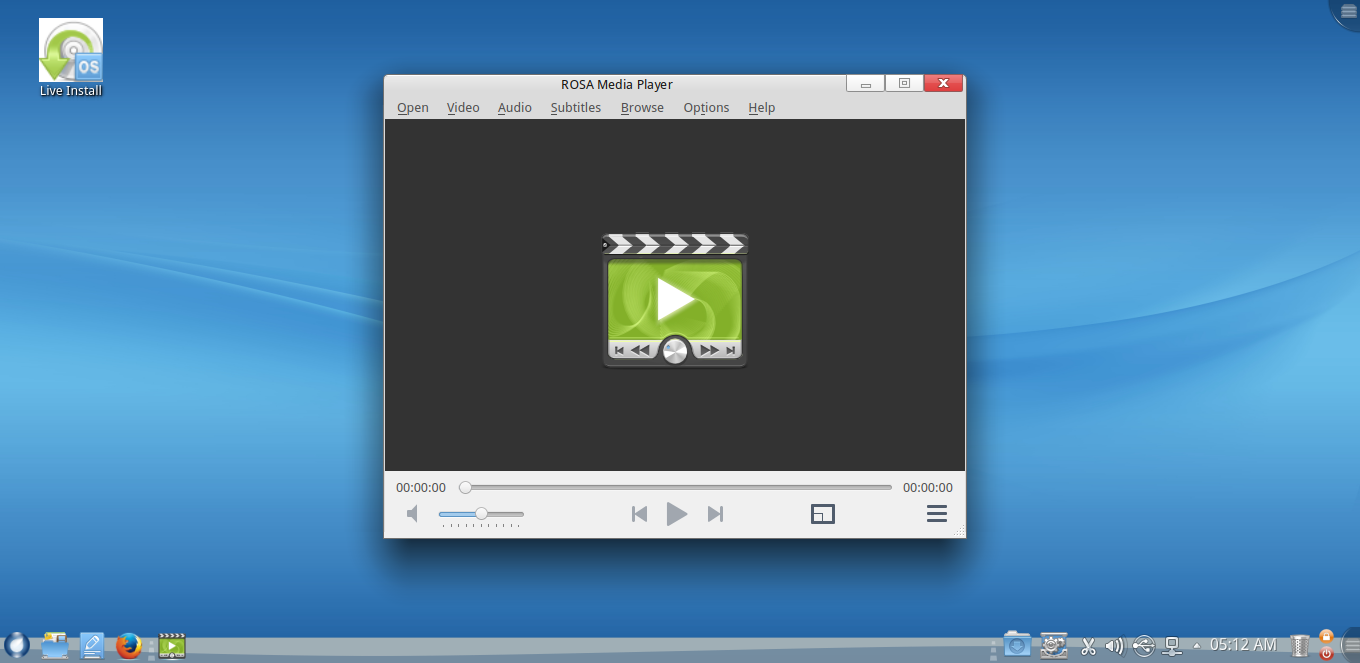Click the volume slider handle
Image resolution: width=1360 pixels, height=663 pixels.
[481, 514]
